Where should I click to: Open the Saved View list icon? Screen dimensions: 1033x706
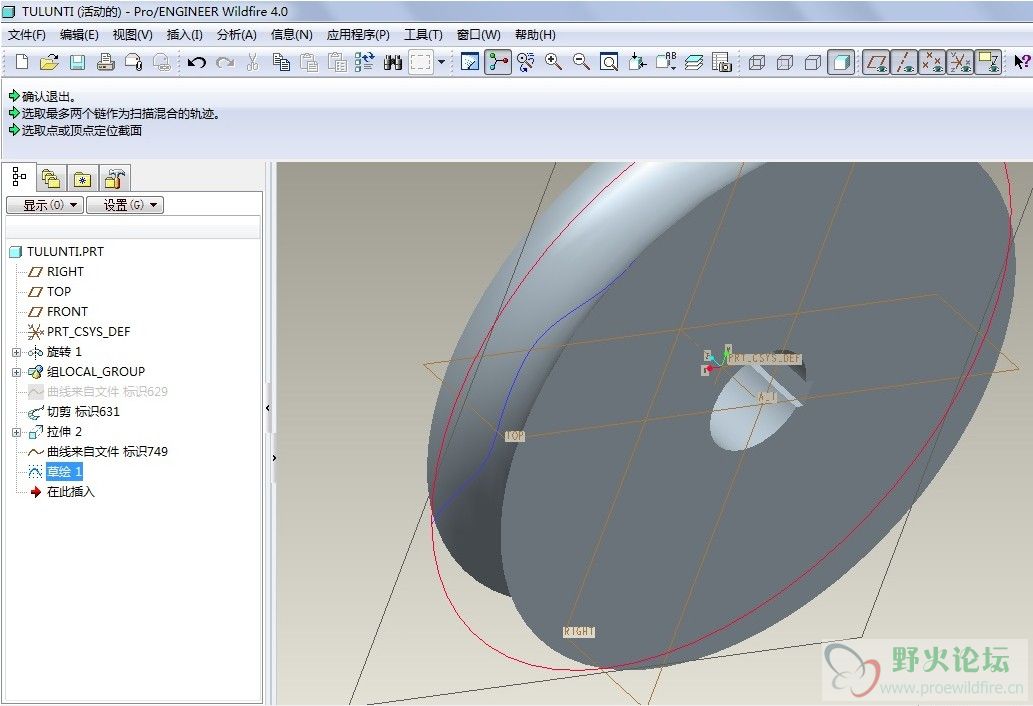[666, 62]
